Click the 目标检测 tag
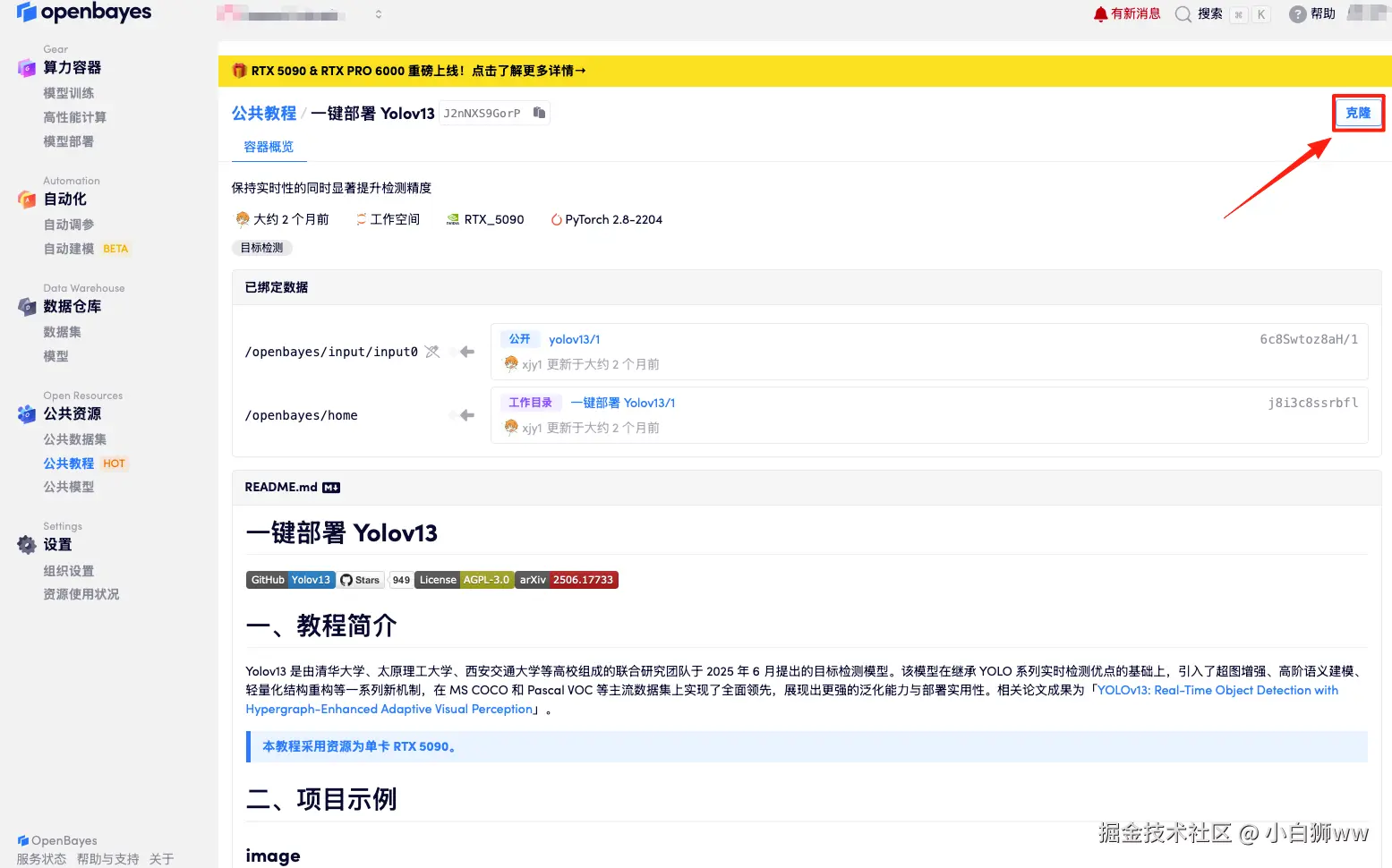1392x868 pixels. point(262,248)
